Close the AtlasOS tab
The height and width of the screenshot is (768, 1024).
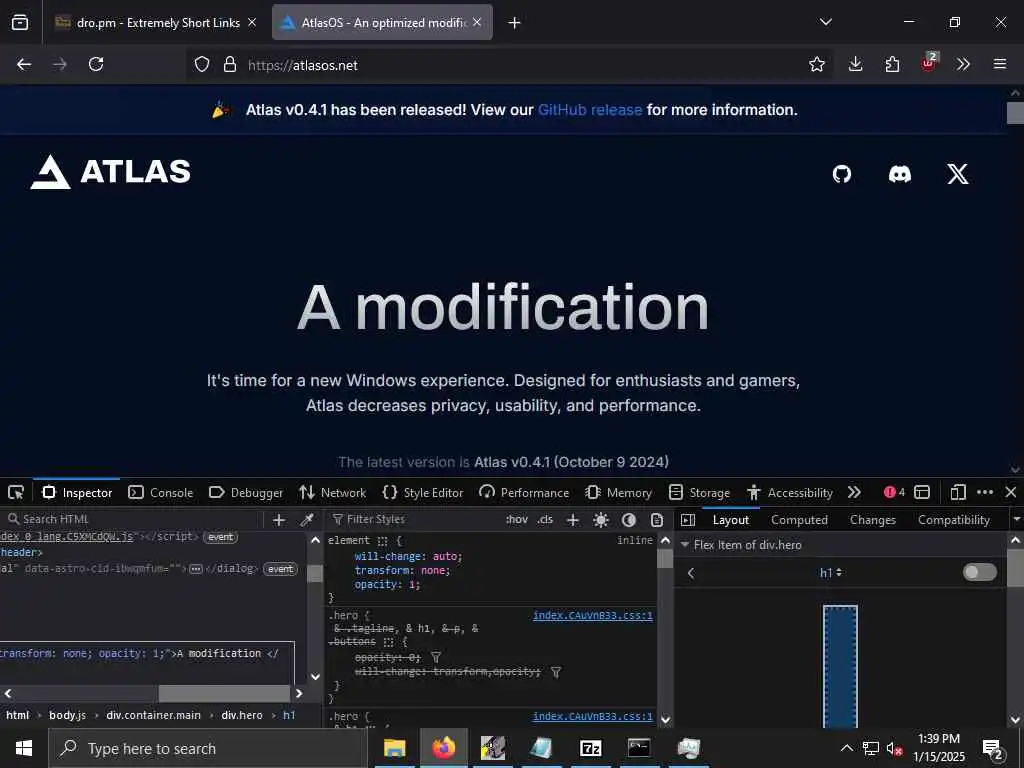click(x=477, y=22)
